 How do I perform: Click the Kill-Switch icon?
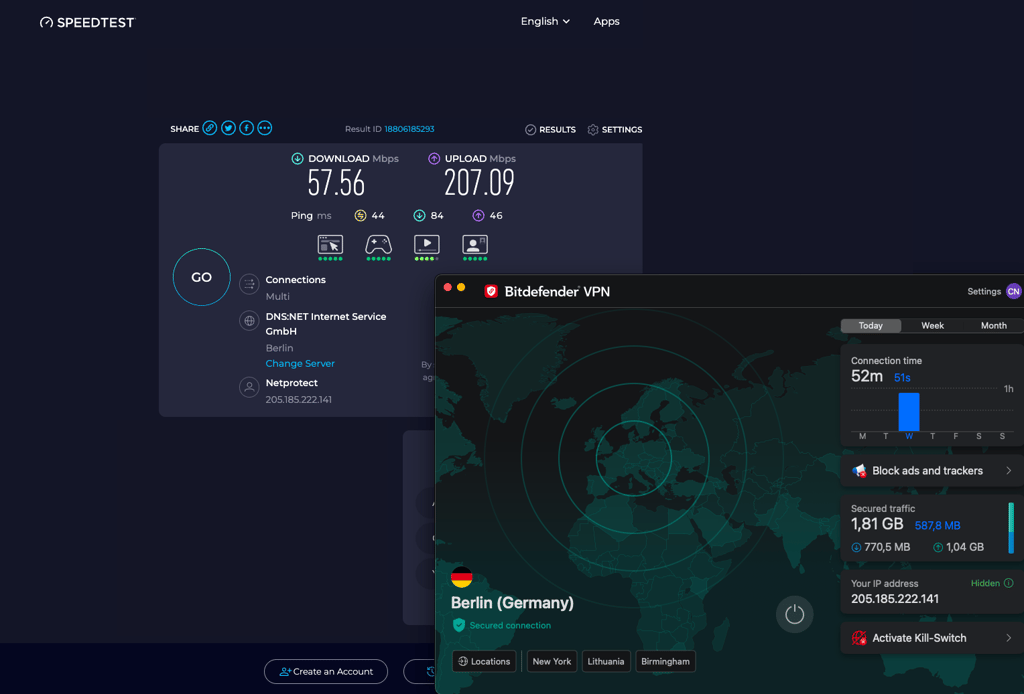coord(859,638)
